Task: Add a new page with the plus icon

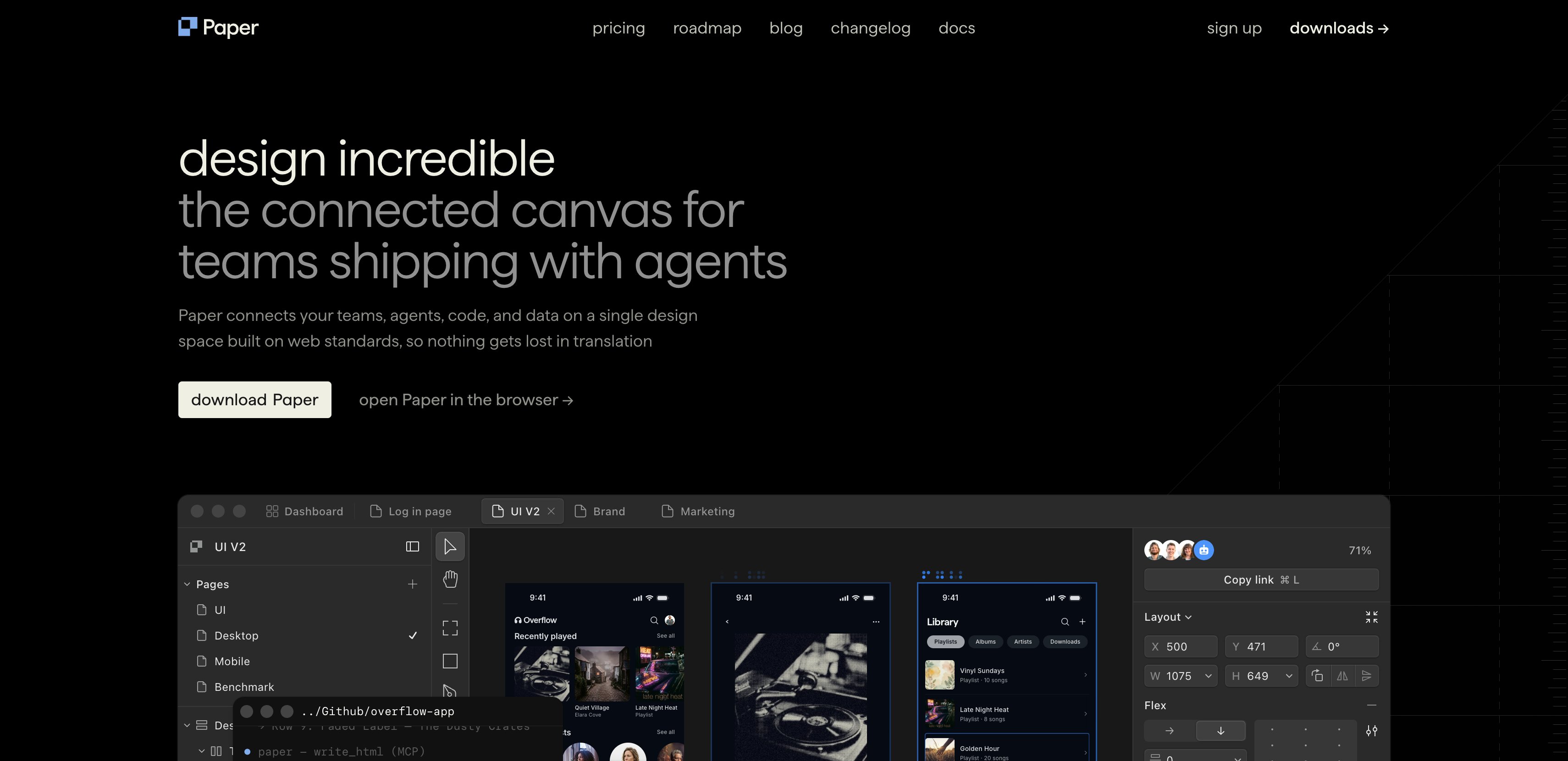Action: (413, 585)
